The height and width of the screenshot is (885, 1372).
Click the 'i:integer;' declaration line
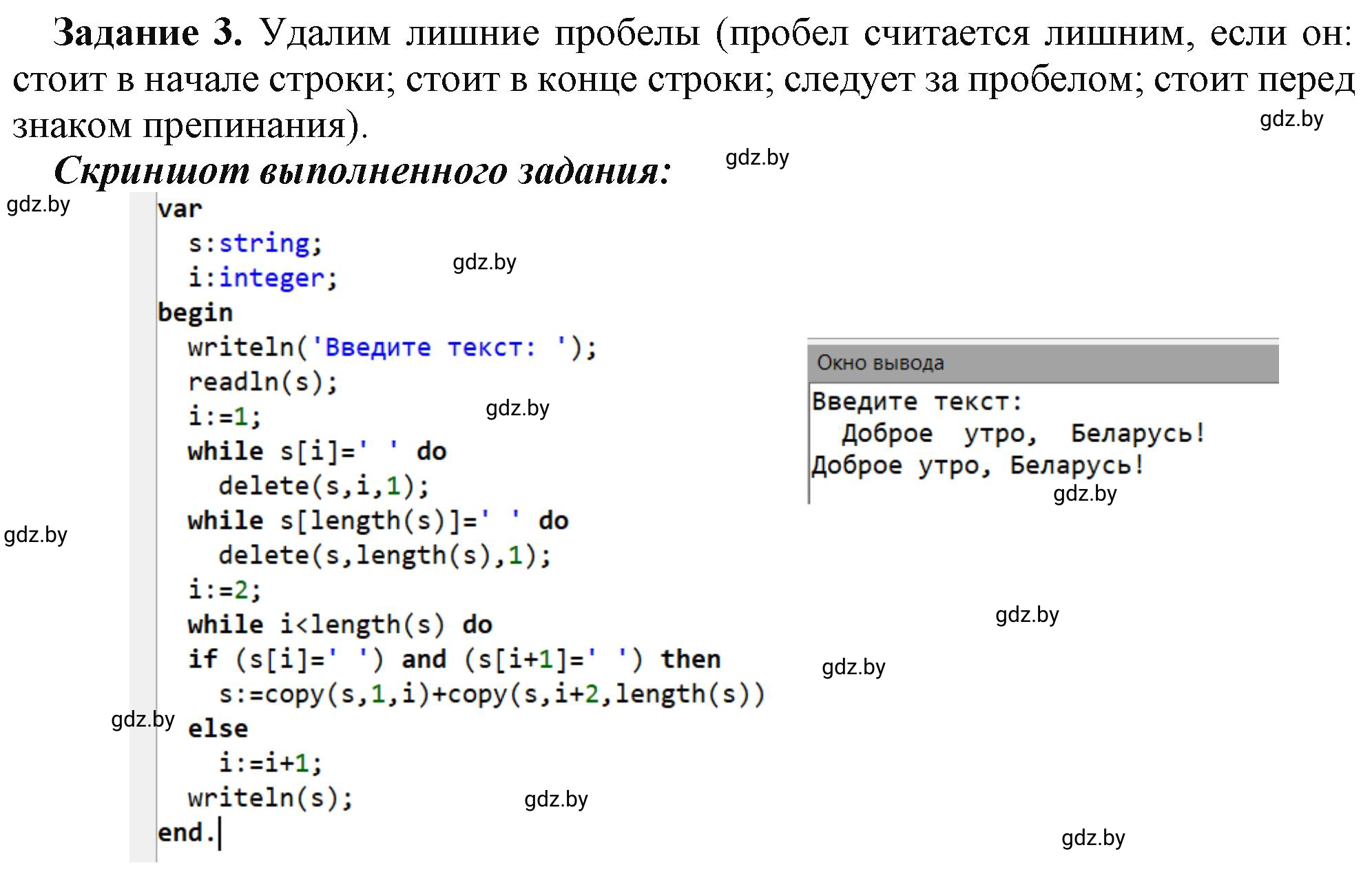pos(263,278)
